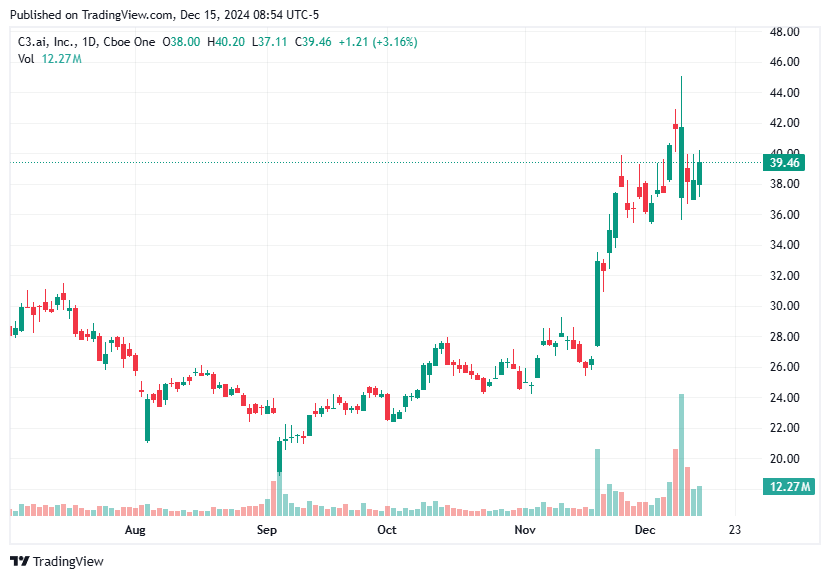The height and width of the screenshot is (579, 830).
Task: Click the high value H40.20
Action: 225,42
